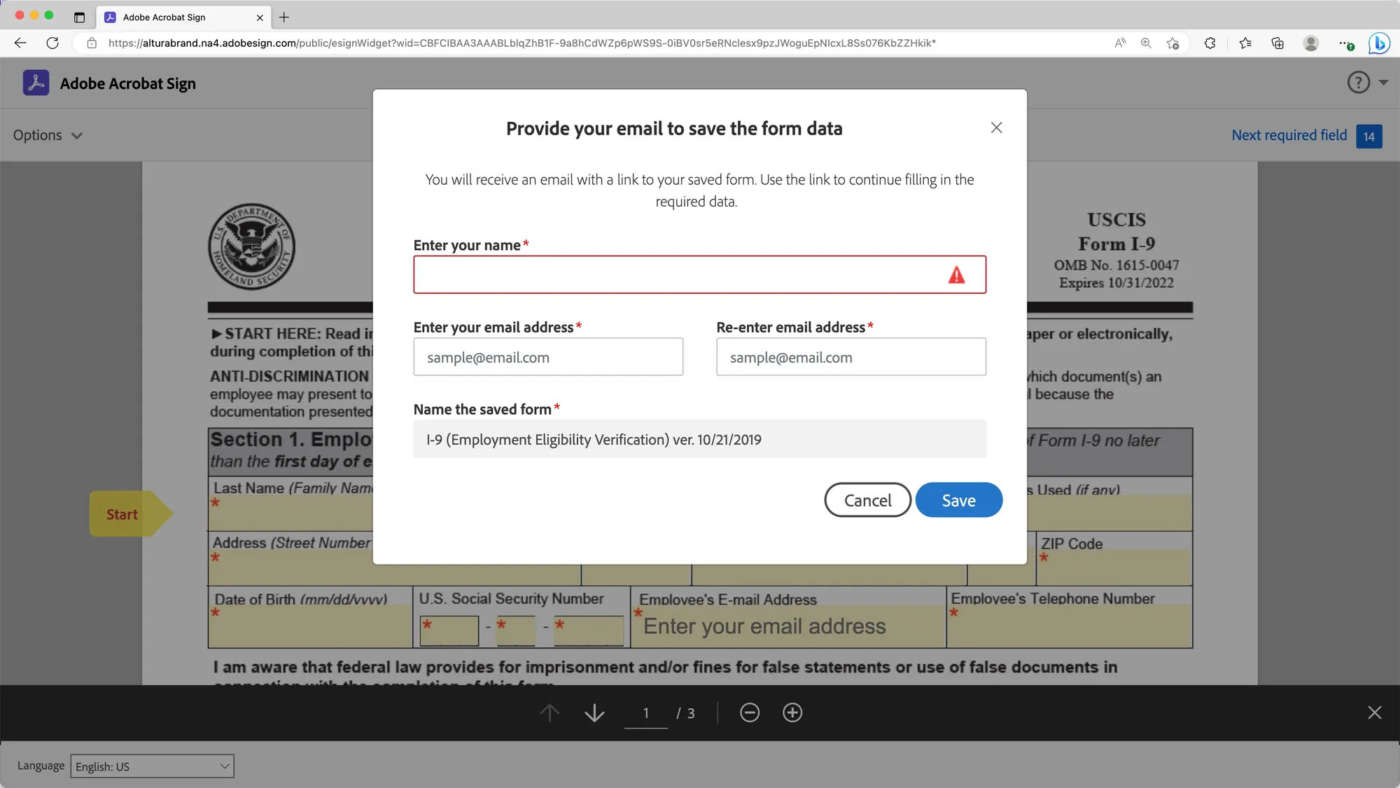Change language in the English: US dropdown
Viewport: 1400px width, 788px height.
tap(151, 765)
